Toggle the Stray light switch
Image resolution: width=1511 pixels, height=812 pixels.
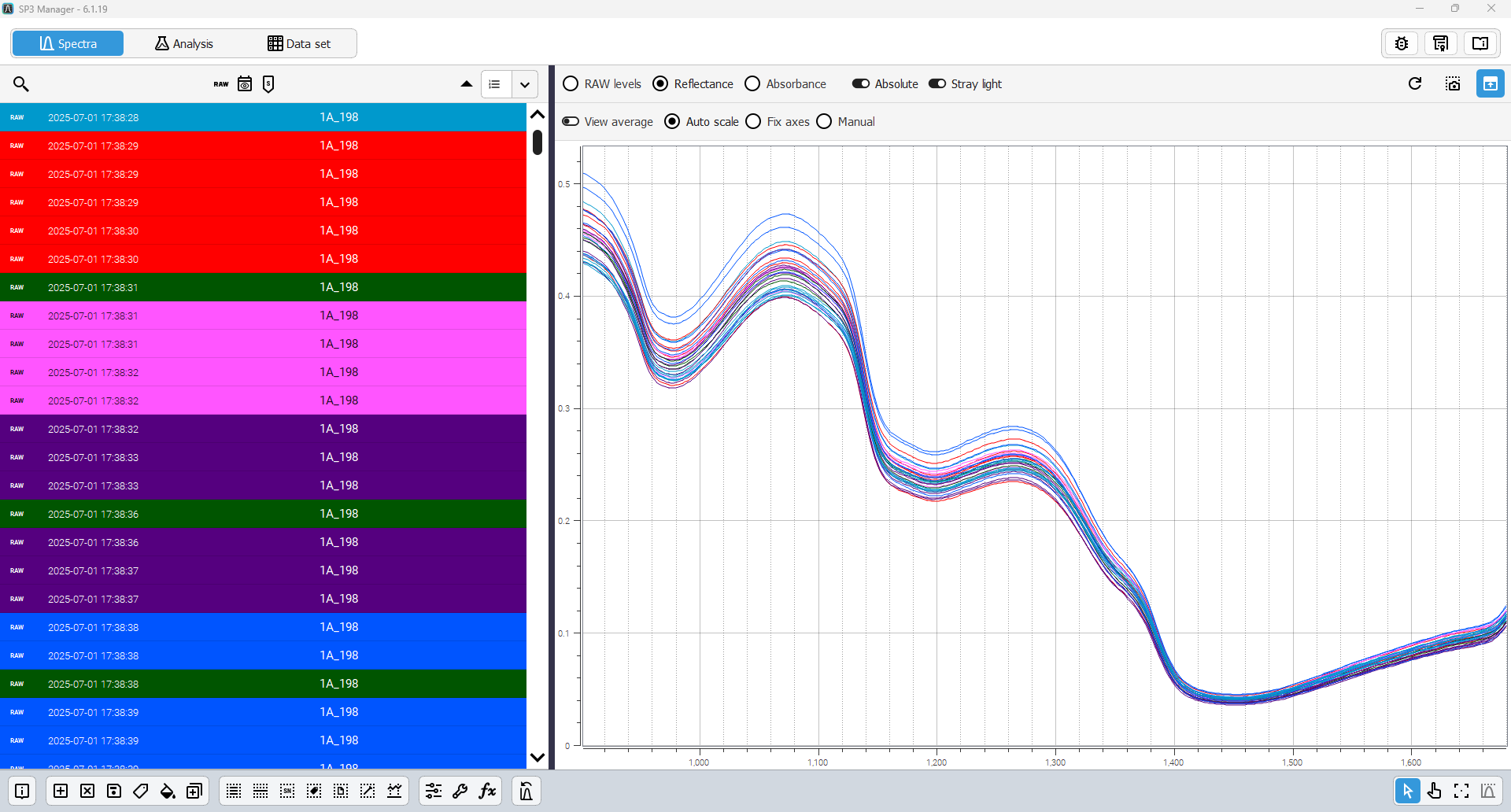tap(937, 84)
